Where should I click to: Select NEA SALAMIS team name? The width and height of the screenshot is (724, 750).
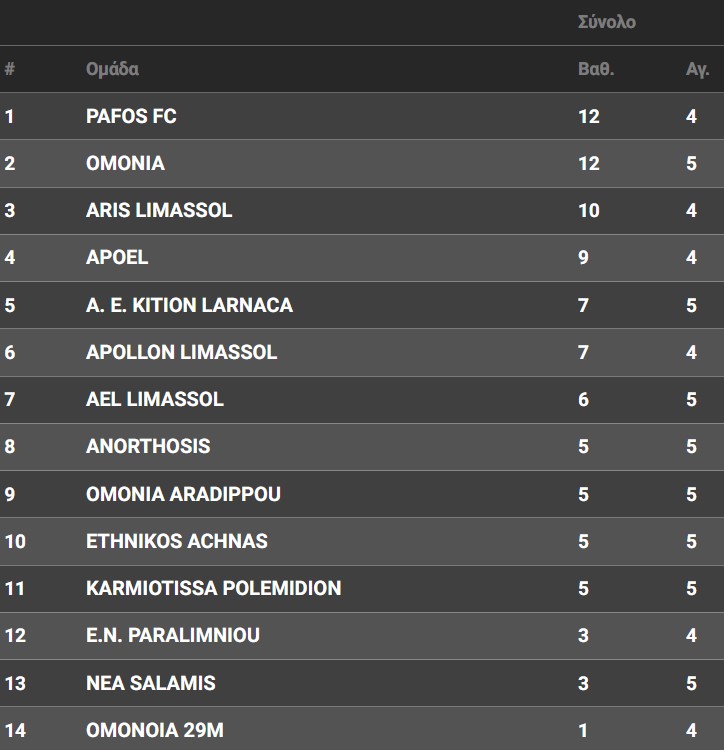[150, 683]
